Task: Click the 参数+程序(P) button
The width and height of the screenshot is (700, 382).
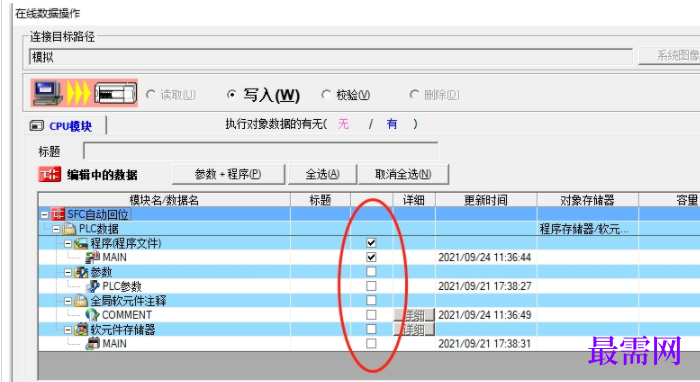Action: (228, 174)
